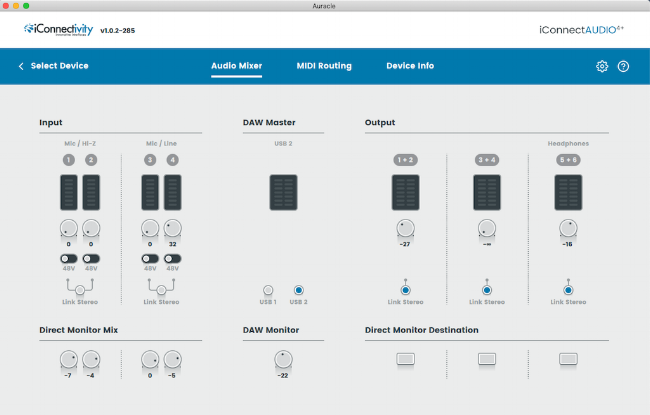Go back with the Select Device chevron

[21, 66]
